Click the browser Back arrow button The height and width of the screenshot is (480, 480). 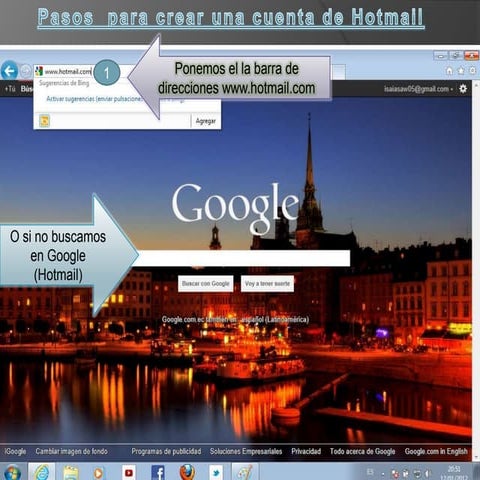pos(9,71)
